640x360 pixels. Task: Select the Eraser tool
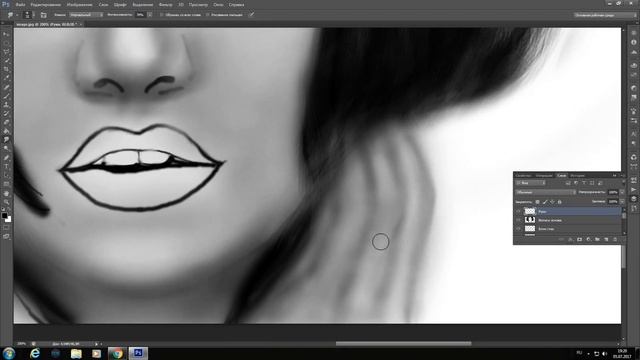6,122
